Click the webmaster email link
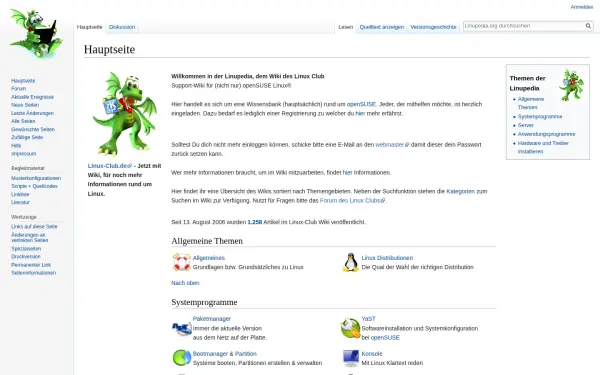This screenshot has height=375, width=600. point(392,145)
